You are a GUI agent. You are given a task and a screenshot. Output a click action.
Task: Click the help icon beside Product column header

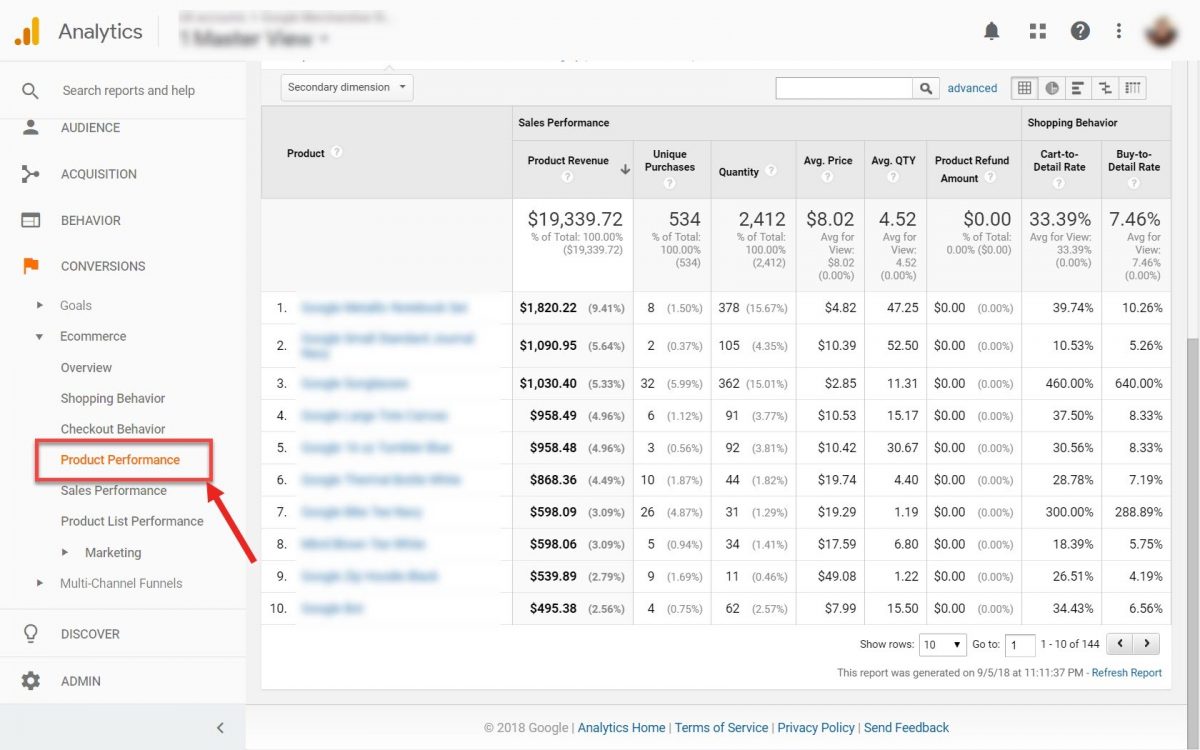(x=337, y=153)
